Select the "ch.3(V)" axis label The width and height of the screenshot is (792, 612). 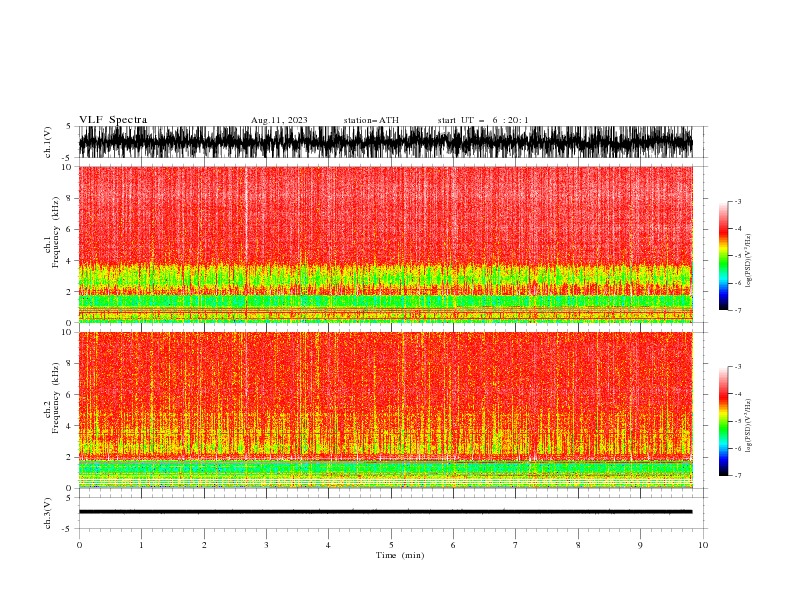(x=48, y=513)
